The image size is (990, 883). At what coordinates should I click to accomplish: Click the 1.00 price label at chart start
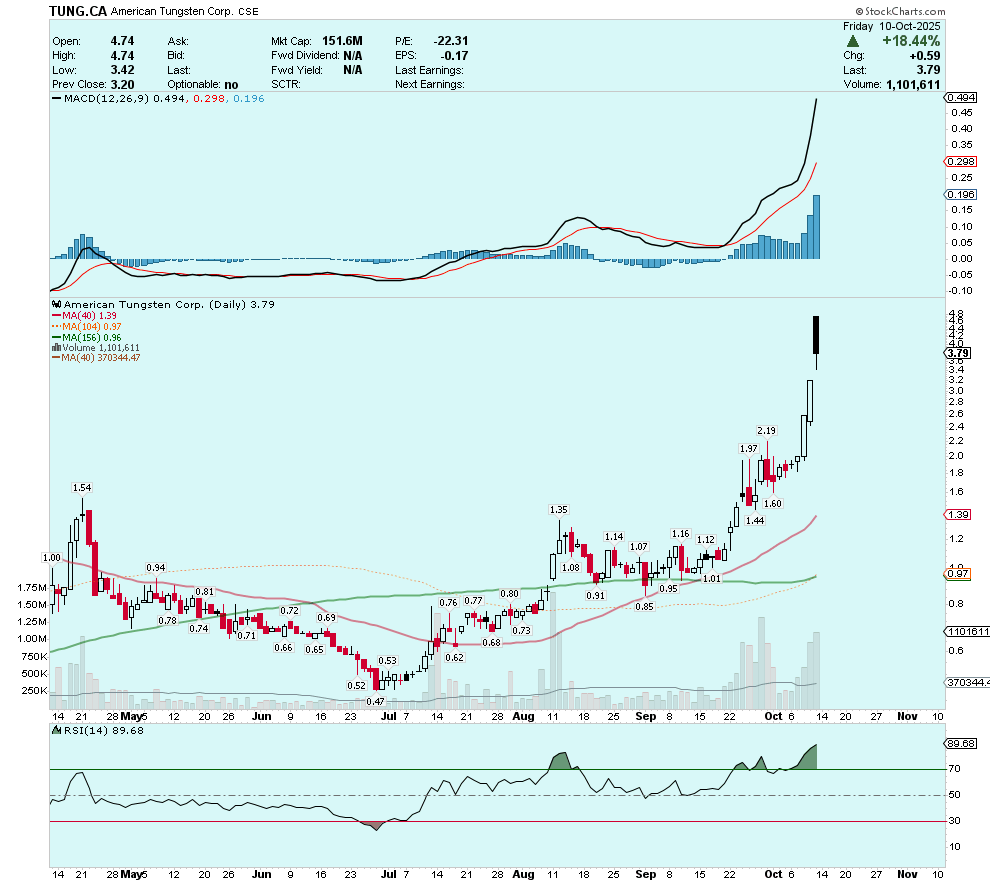coord(51,557)
